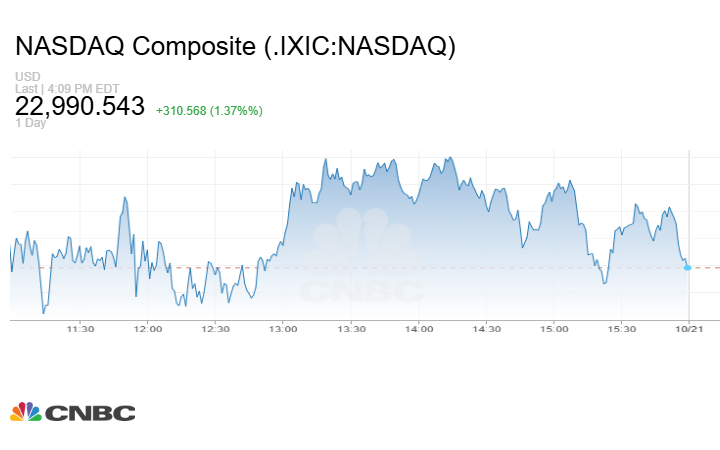This screenshot has height=450, width=720.
Task: Click the 13:00 time axis label
Action: pyautogui.click(x=283, y=329)
